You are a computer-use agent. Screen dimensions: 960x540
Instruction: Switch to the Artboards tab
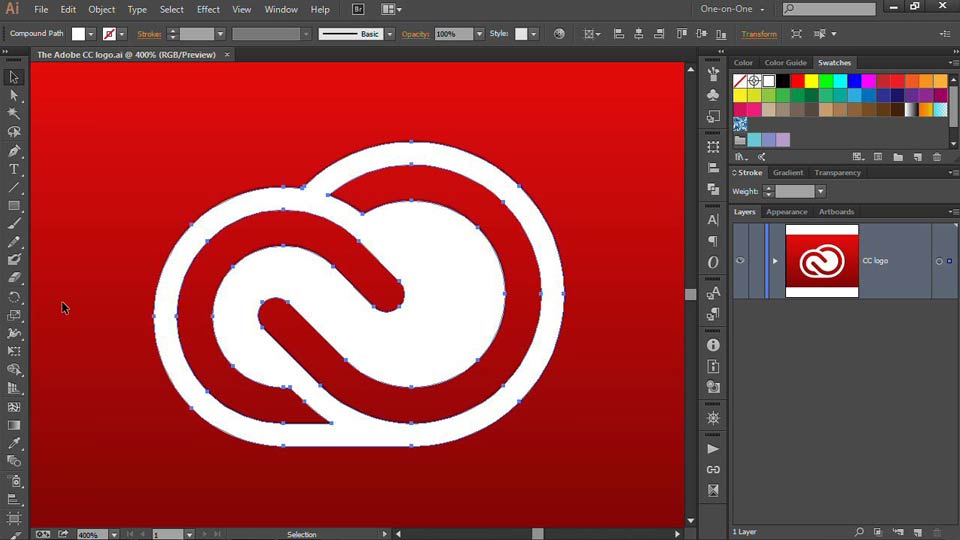pos(836,212)
